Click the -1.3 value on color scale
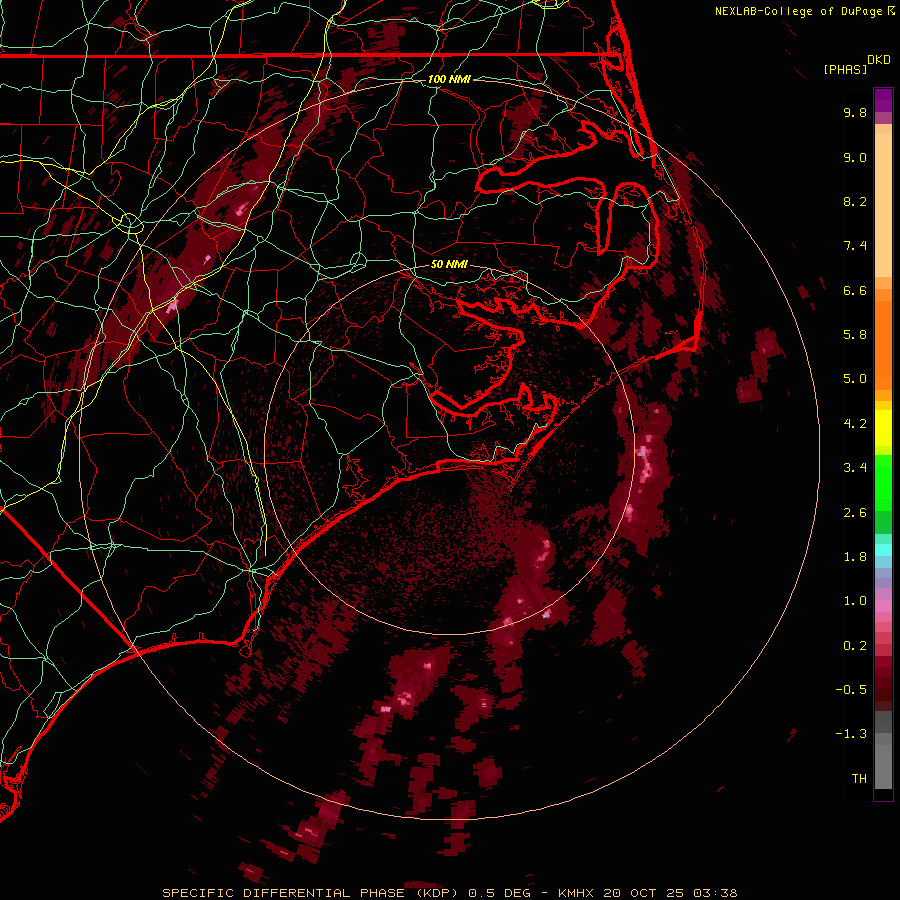The image size is (900, 900). coord(851,734)
